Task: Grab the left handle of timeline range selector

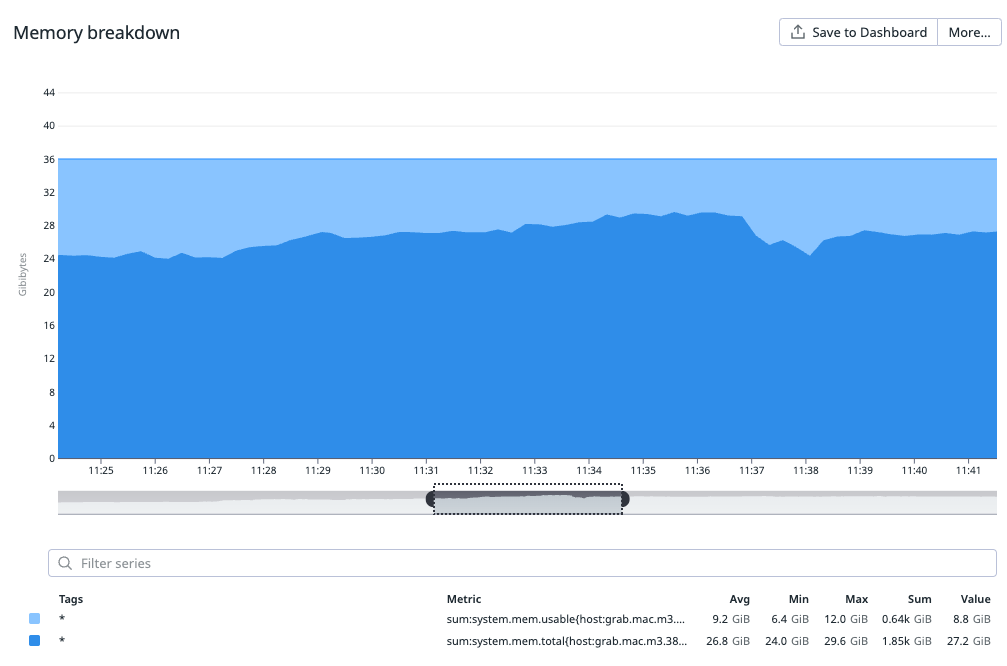Action: point(432,498)
